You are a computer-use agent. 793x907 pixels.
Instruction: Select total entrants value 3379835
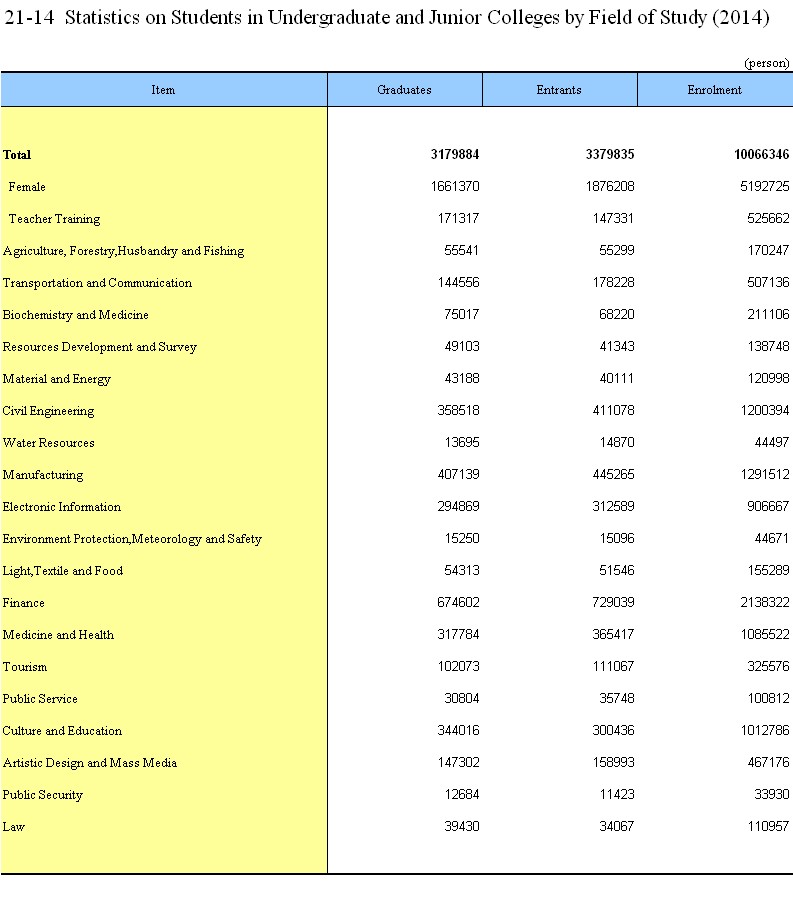tap(610, 154)
